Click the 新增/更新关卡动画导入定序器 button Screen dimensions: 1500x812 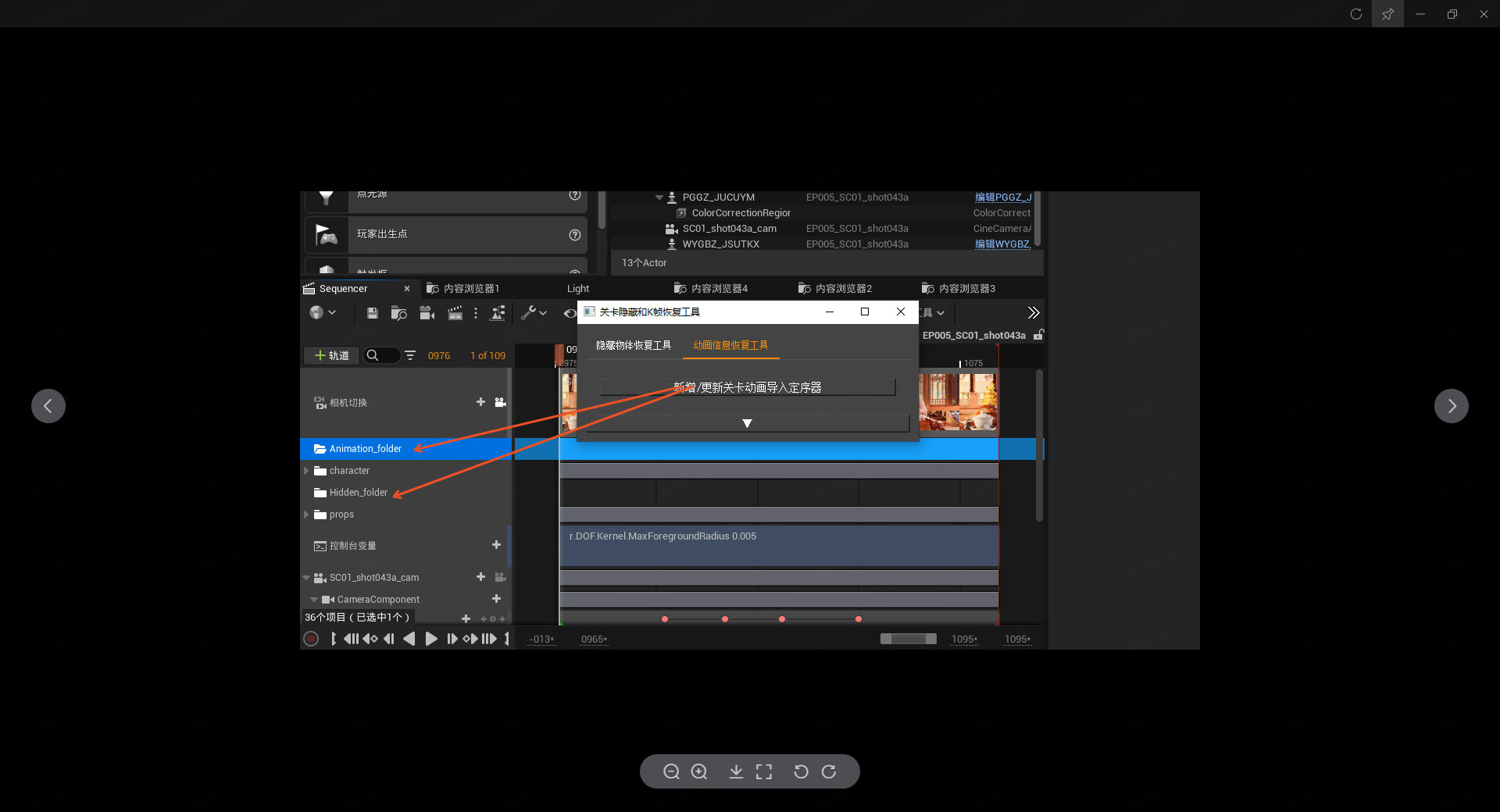(747, 387)
